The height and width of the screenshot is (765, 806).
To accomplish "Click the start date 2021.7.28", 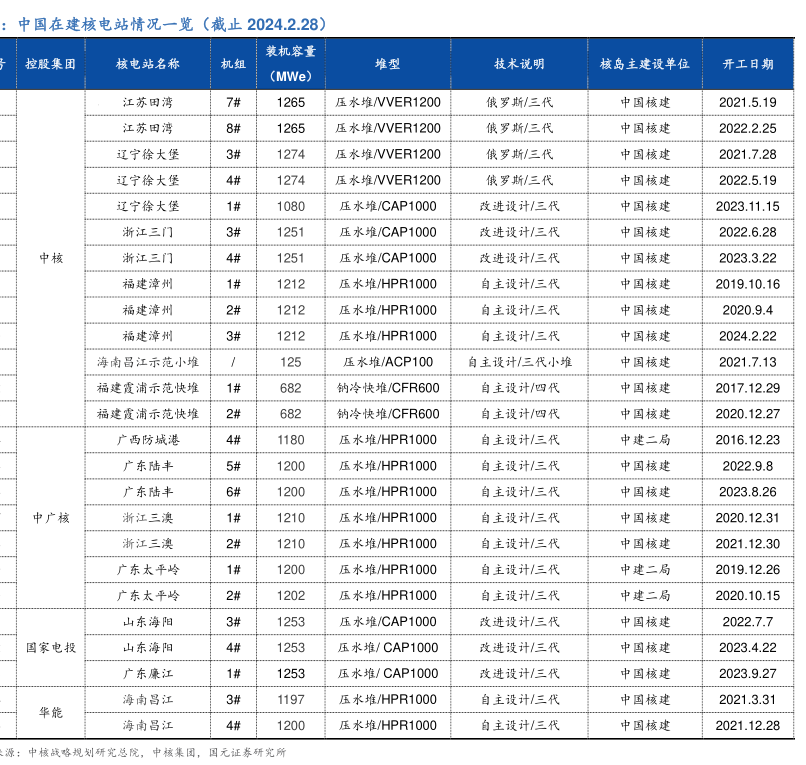I will pos(748,154).
